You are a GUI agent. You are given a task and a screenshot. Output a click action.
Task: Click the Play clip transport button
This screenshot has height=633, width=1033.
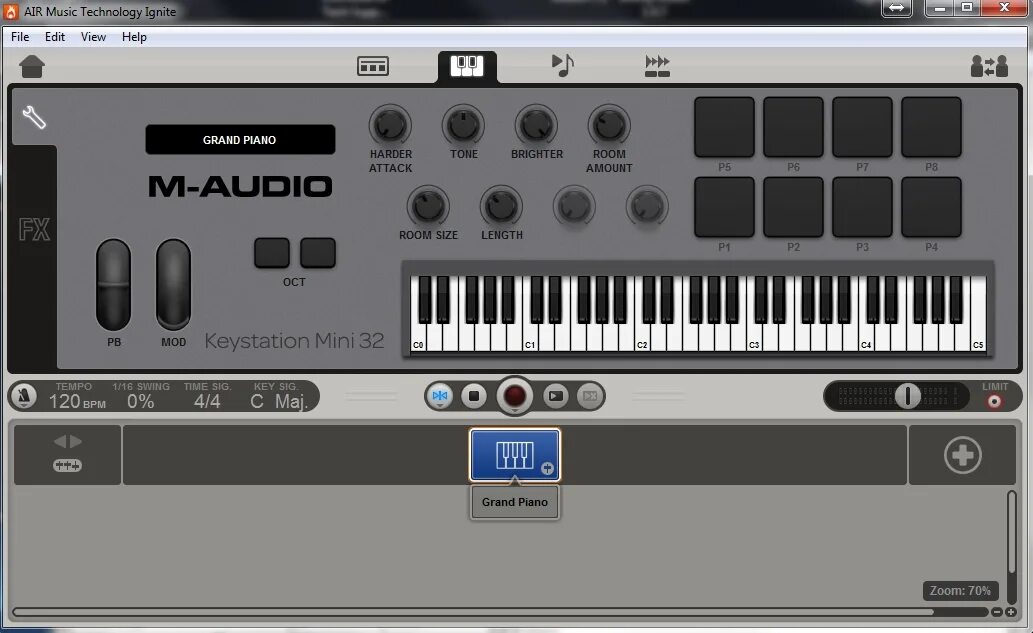coord(556,396)
